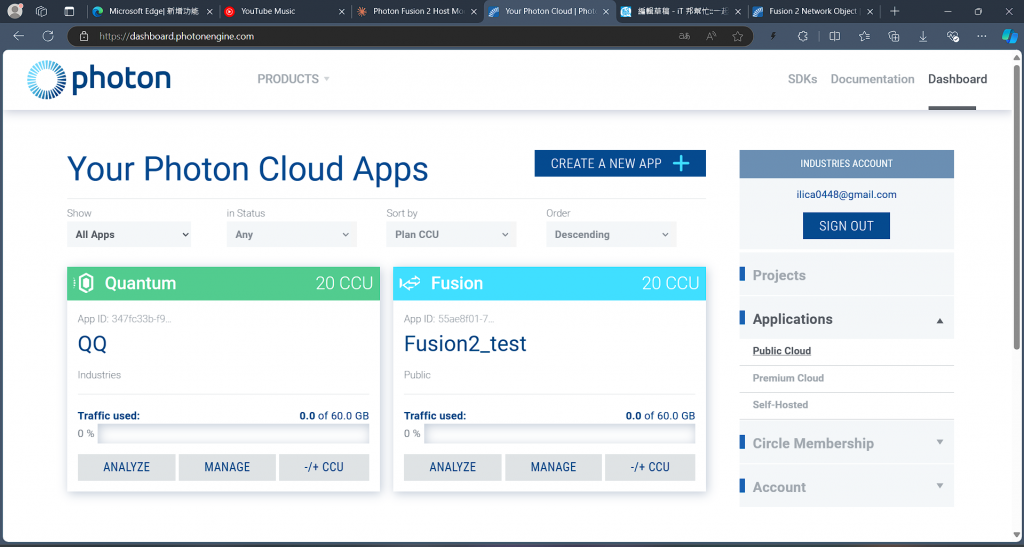Click MANAGE on the Quantum QQ app

227,467
